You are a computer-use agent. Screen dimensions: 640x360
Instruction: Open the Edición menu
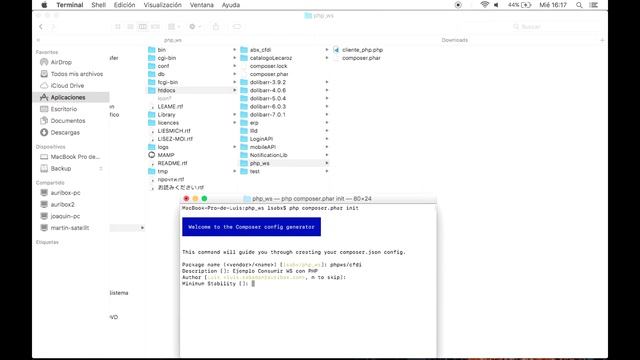tap(124, 5)
